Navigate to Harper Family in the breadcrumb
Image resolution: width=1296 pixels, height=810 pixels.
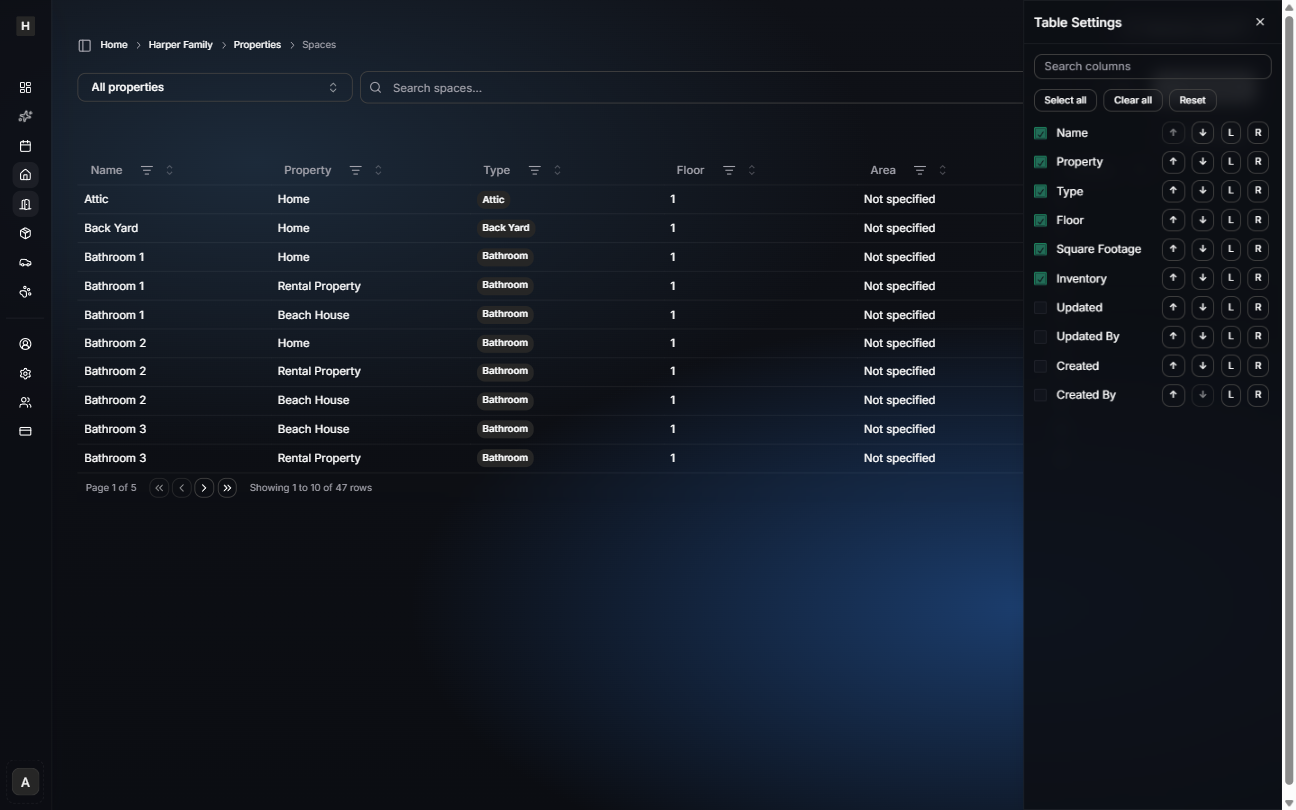[x=180, y=44]
